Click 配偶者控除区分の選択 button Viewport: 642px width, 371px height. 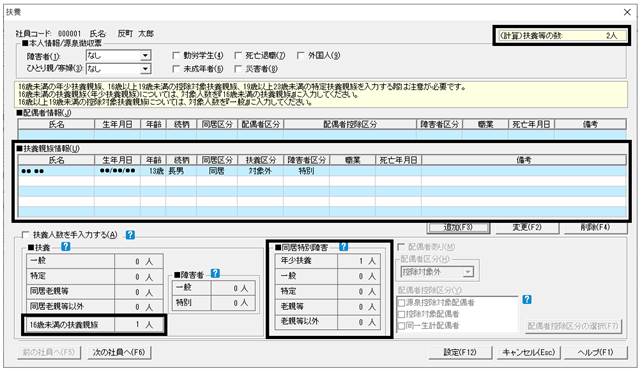click(x=572, y=326)
